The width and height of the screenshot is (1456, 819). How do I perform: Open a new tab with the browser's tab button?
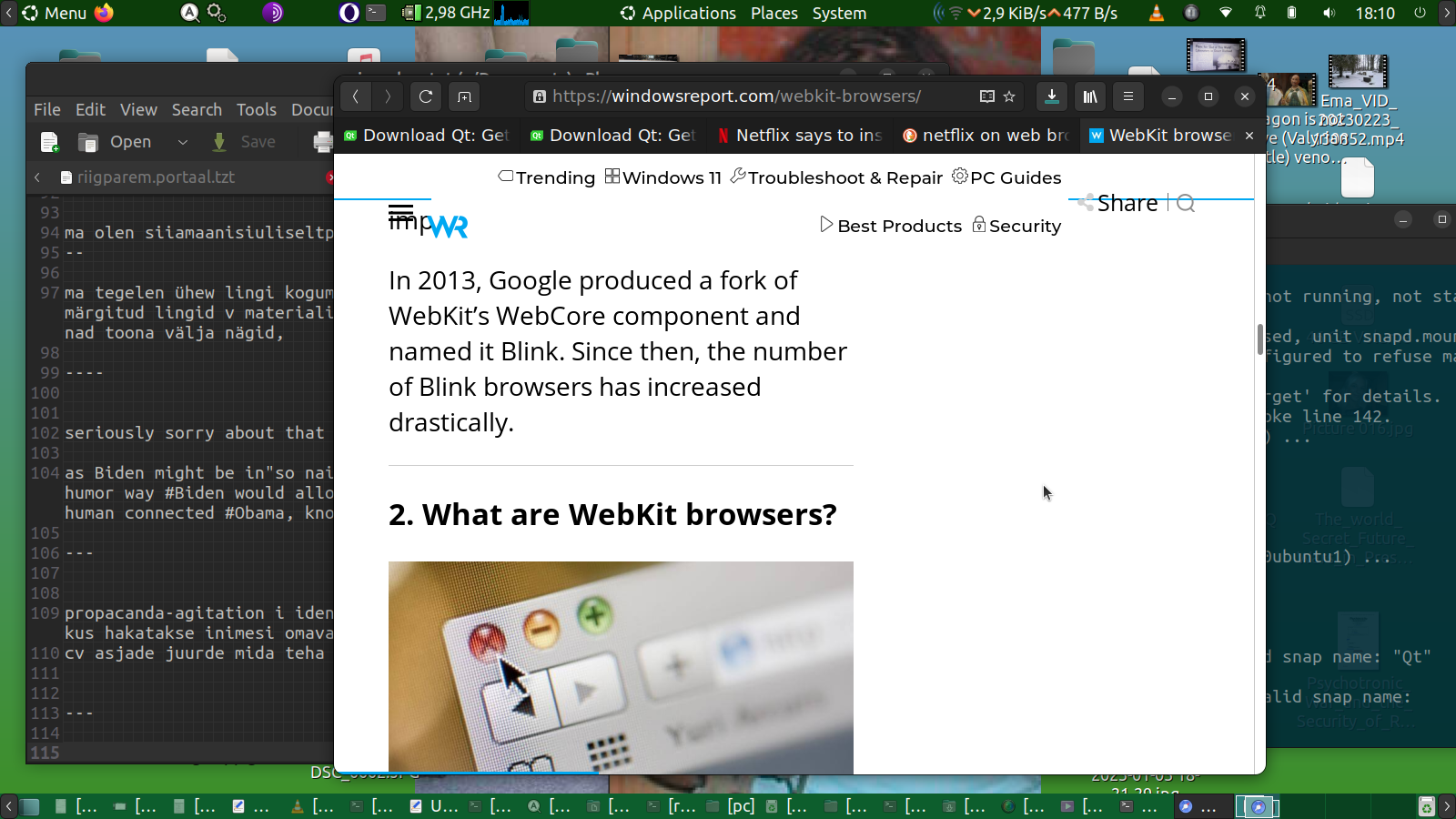pos(464,96)
